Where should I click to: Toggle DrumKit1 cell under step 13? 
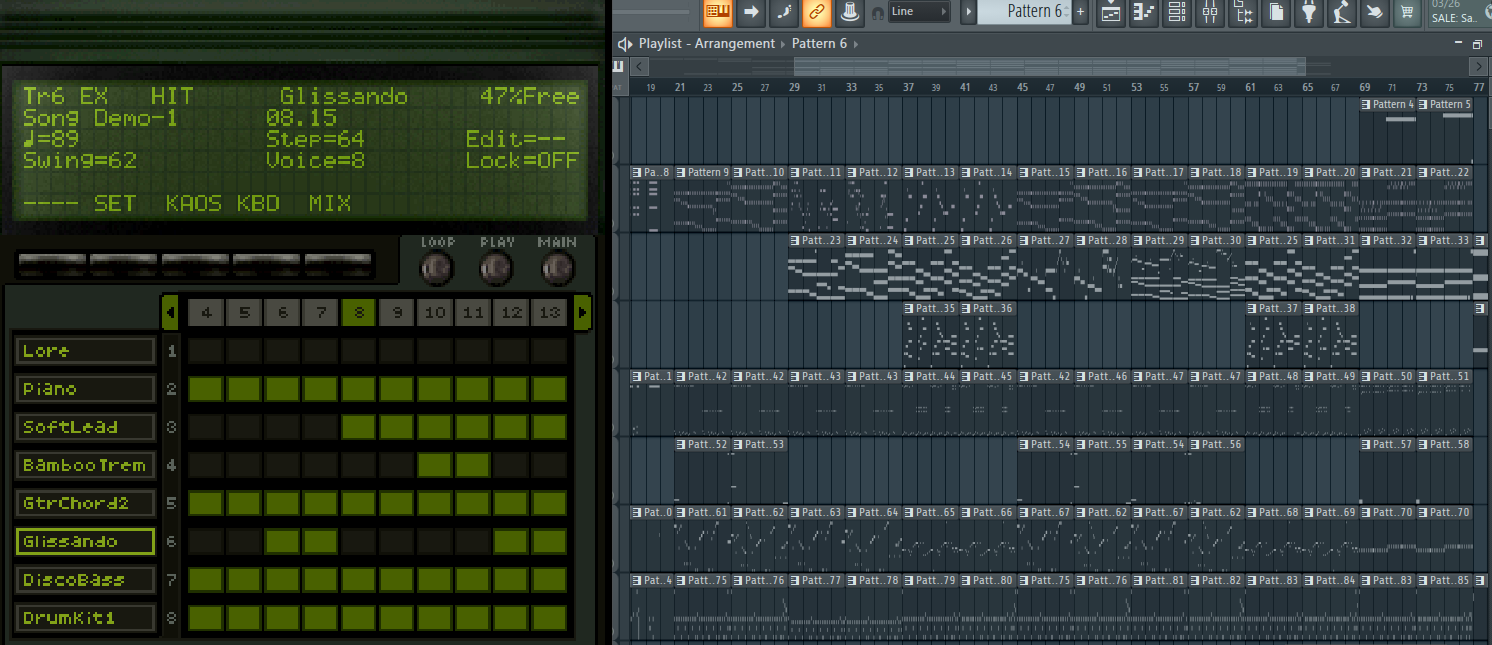(x=549, y=618)
